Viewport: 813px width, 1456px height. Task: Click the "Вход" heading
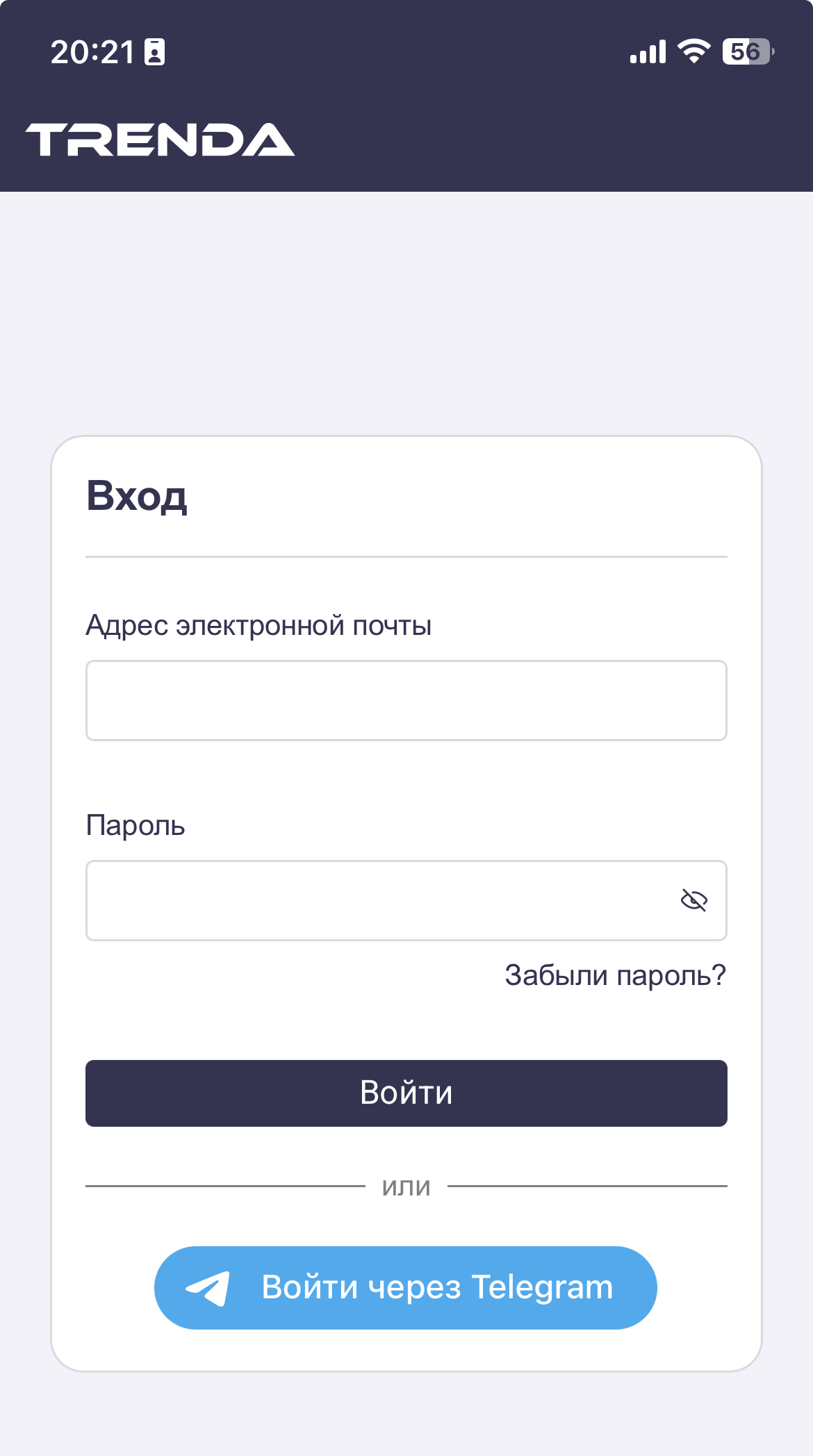[x=137, y=496]
